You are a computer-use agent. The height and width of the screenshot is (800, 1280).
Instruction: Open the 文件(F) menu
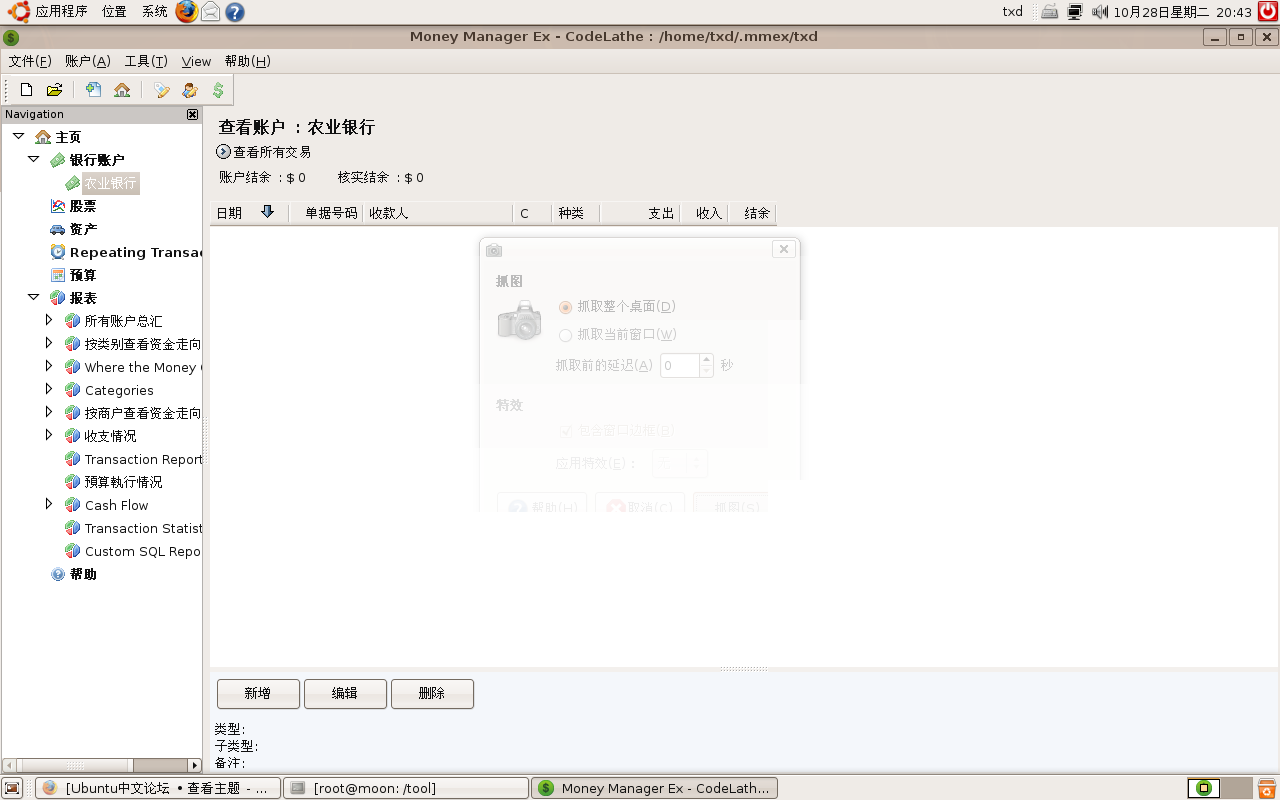[x=30, y=61]
